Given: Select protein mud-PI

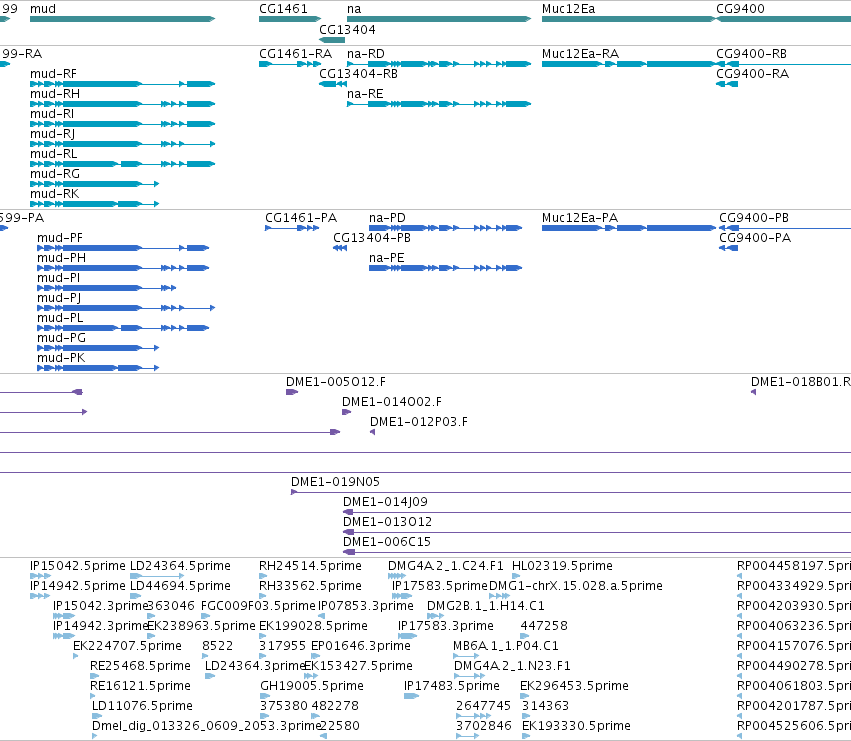Looking at the screenshot, I should coord(106,288).
